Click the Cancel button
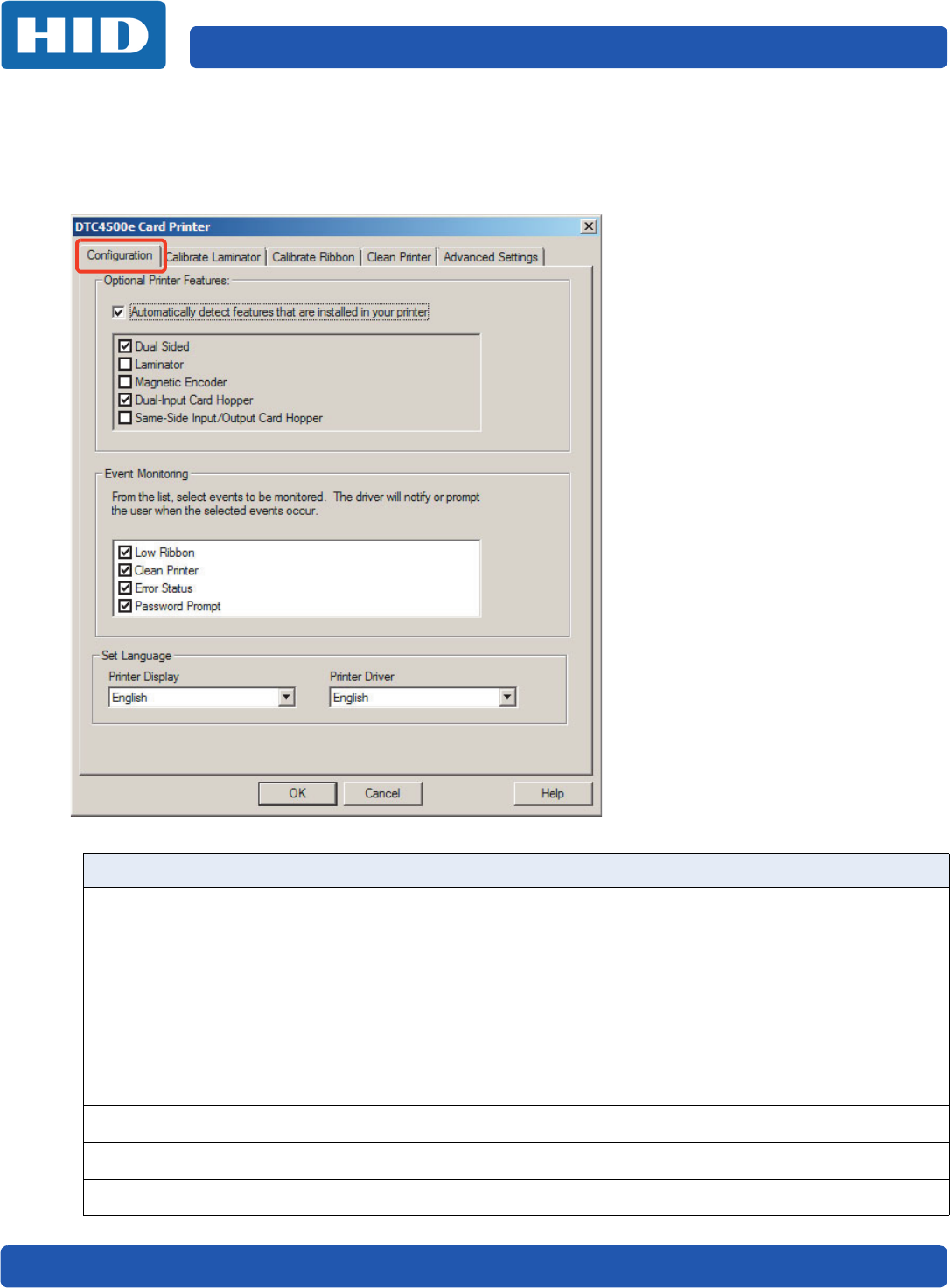 tap(382, 793)
